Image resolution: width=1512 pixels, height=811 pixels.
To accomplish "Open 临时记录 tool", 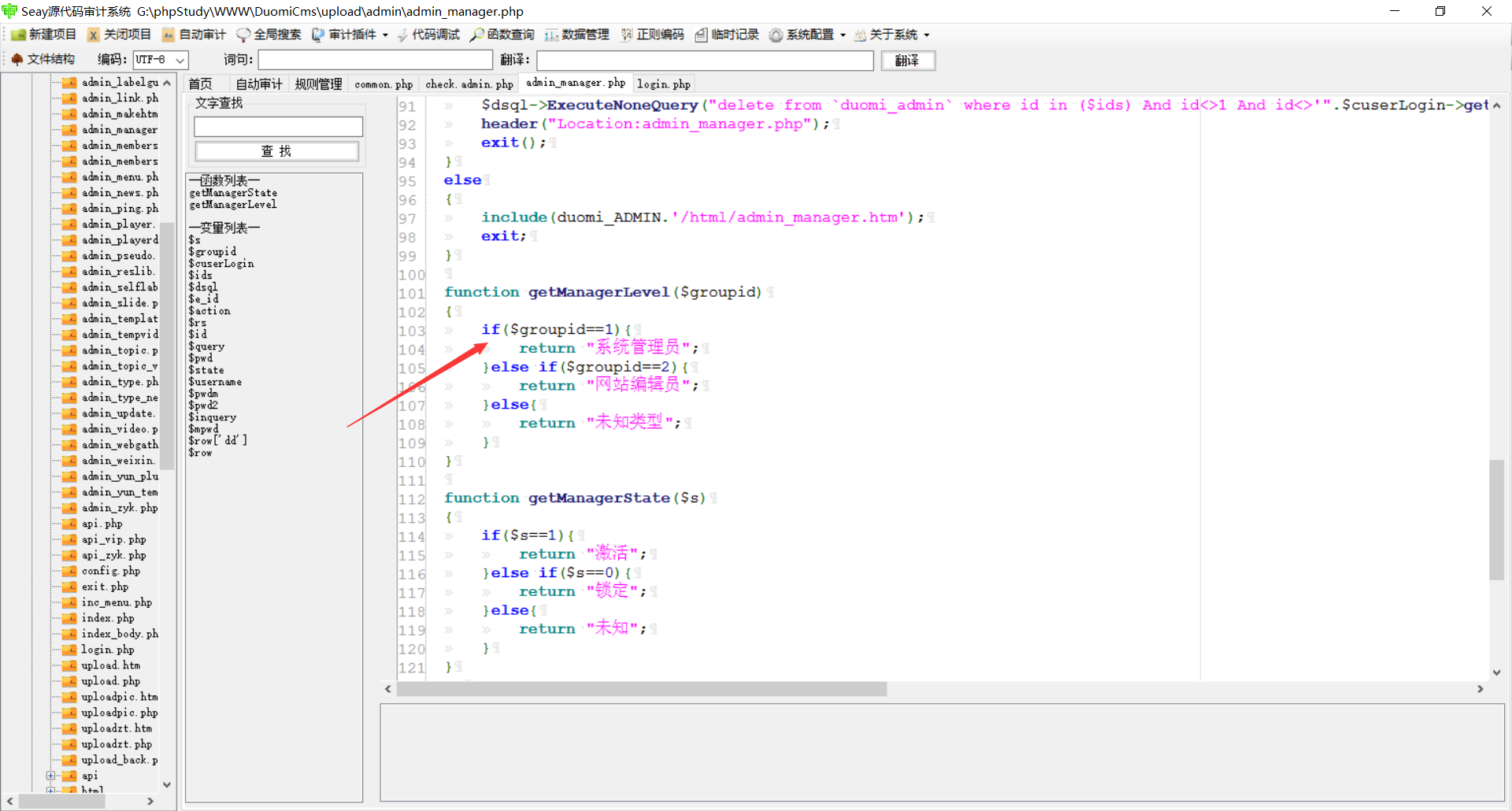I will pos(727,35).
